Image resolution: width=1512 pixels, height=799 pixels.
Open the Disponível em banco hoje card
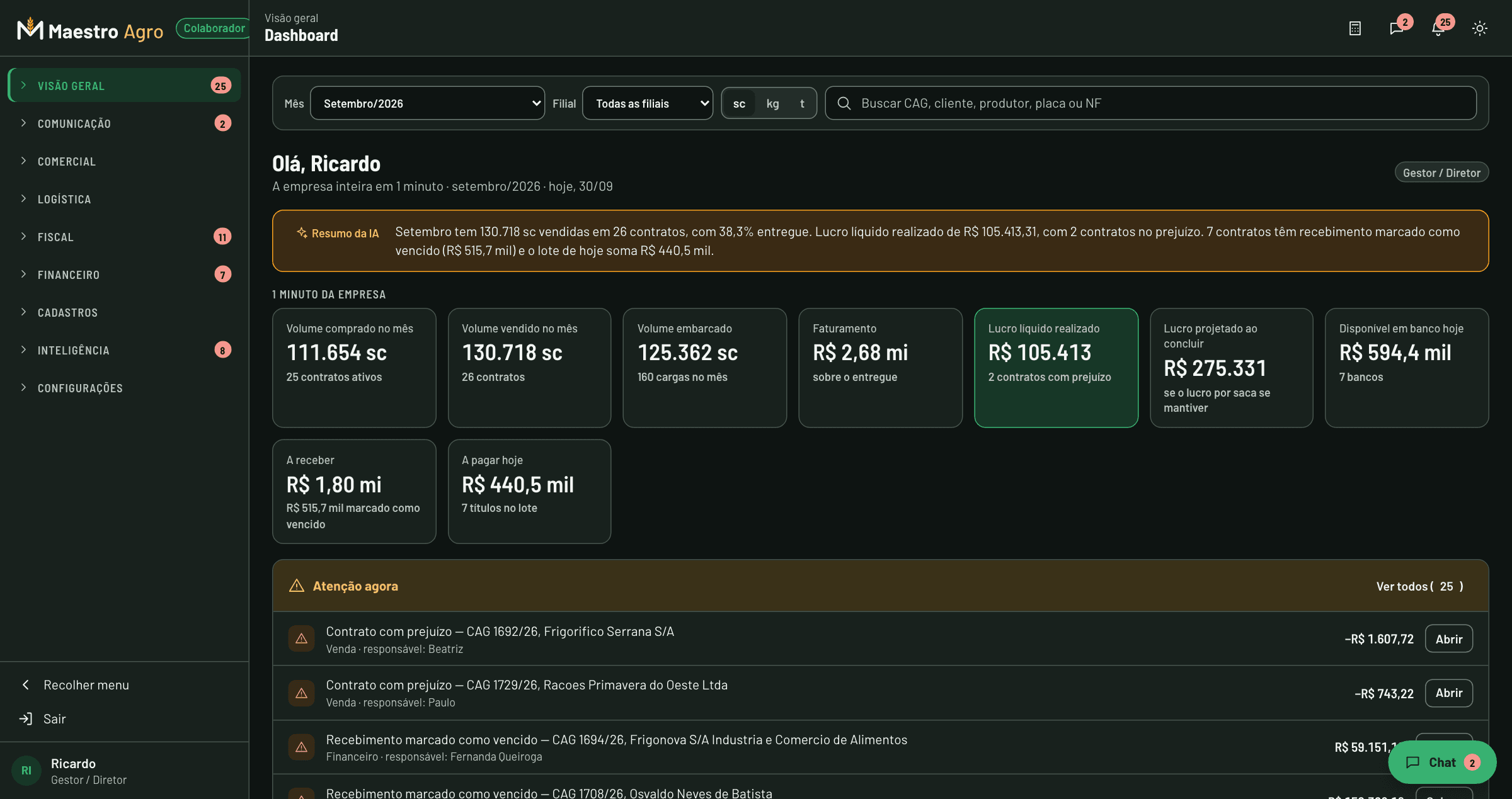(1406, 368)
